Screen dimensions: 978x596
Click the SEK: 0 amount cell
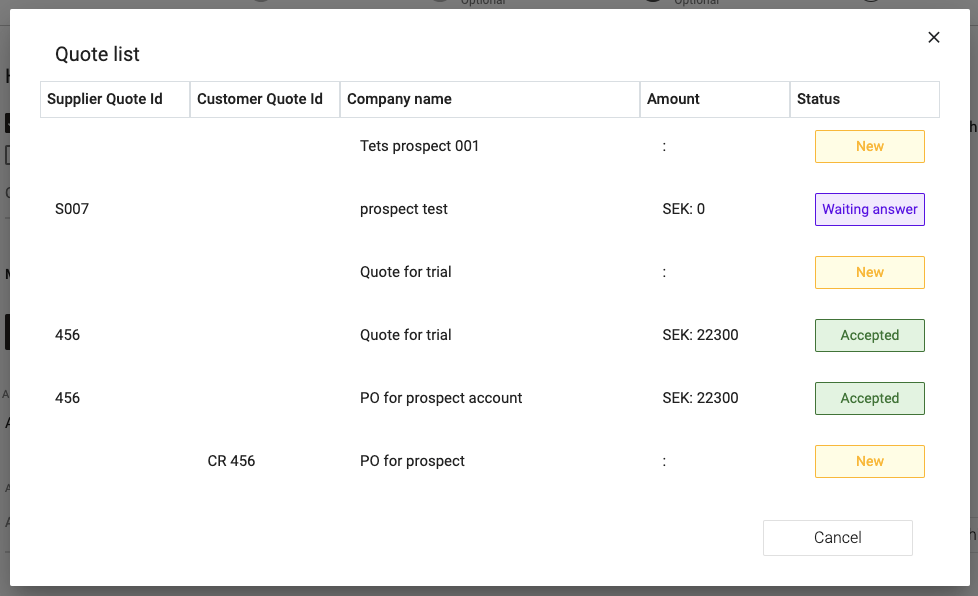[x=683, y=209]
